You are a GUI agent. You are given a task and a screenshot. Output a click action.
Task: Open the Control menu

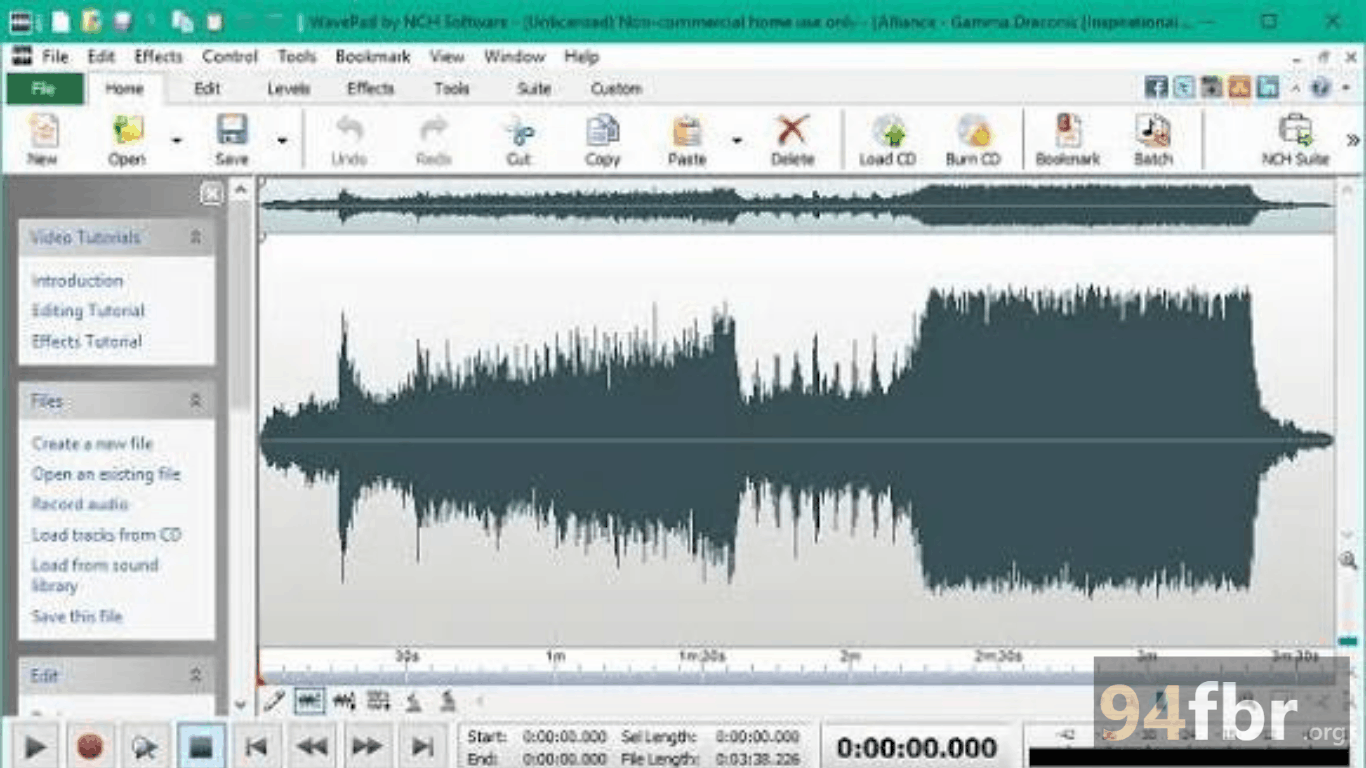[230, 57]
